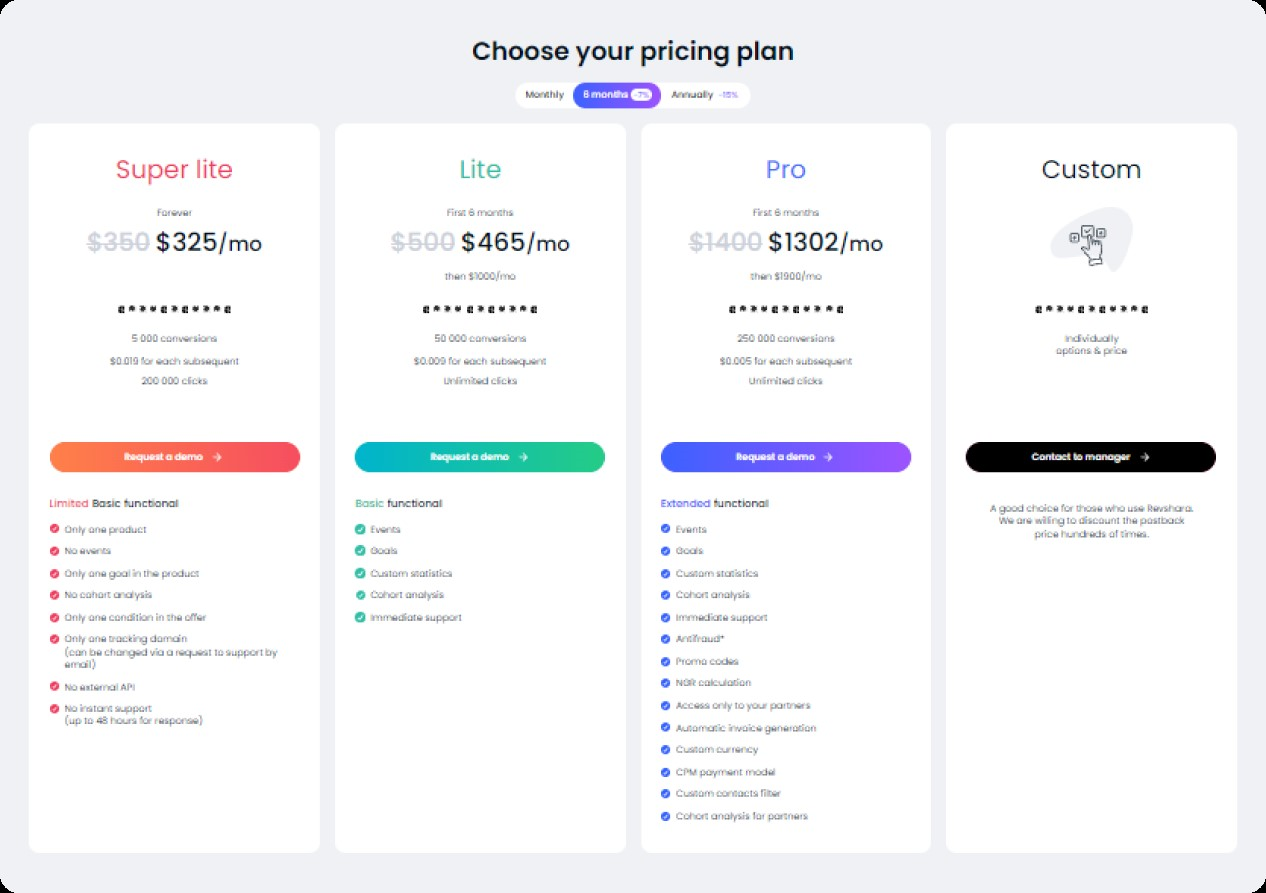
Task: Click the blue check icon beside Promo codes
Action: pyautogui.click(x=666, y=661)
